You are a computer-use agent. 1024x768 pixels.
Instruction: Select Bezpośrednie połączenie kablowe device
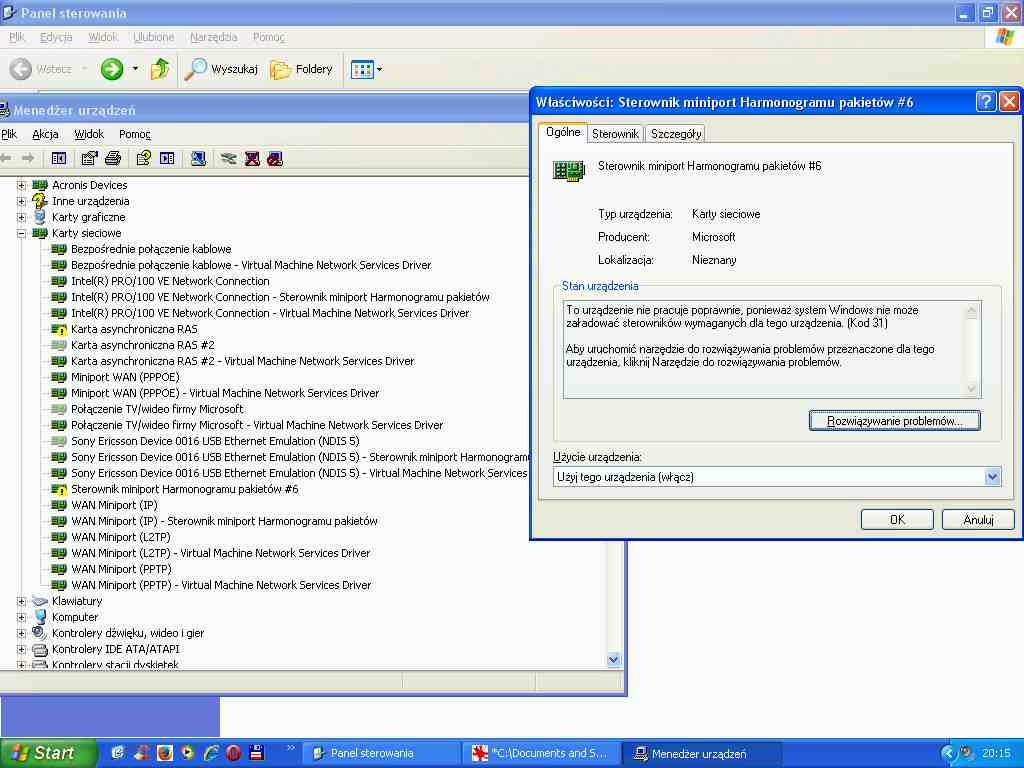tap(151, 249)
